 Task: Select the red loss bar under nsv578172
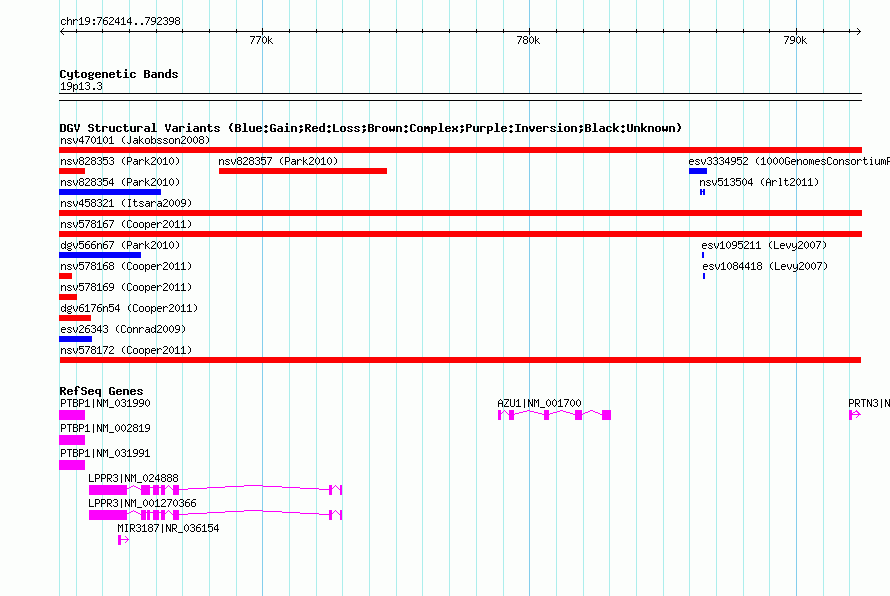(460, 360)
